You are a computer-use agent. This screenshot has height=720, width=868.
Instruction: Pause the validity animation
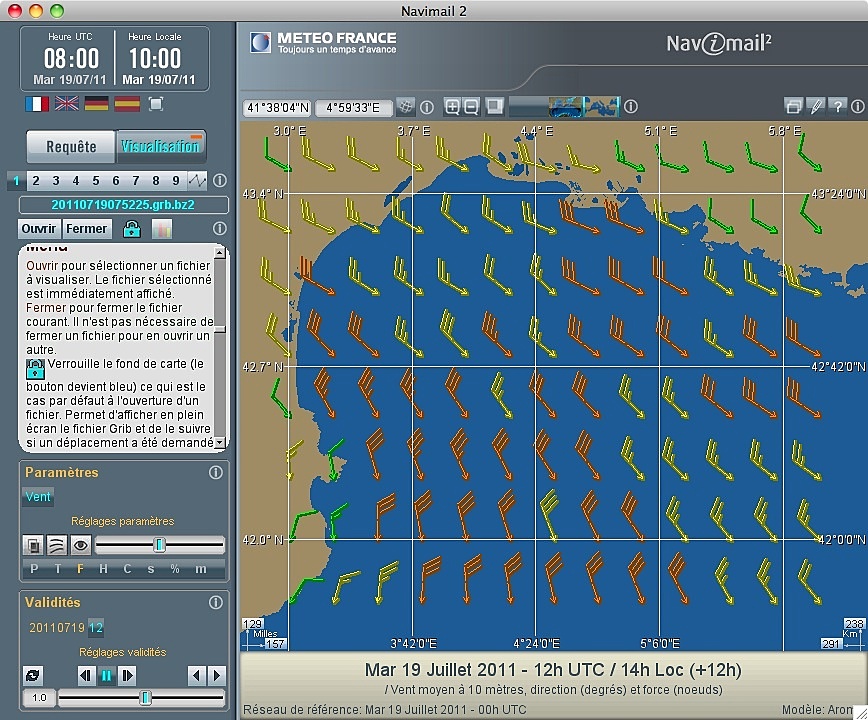click(x=106, y=675)
